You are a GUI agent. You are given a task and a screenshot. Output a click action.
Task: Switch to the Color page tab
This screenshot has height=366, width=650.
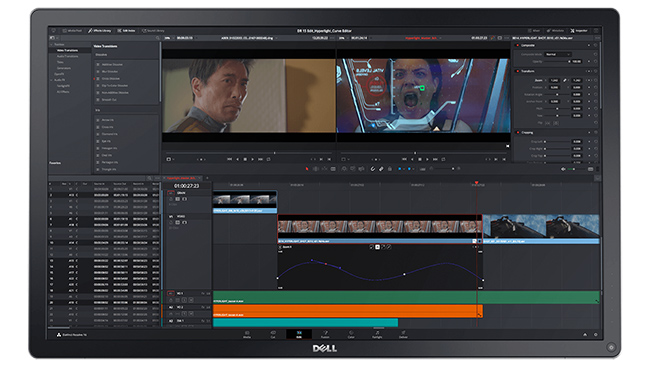tap(351, 334)
